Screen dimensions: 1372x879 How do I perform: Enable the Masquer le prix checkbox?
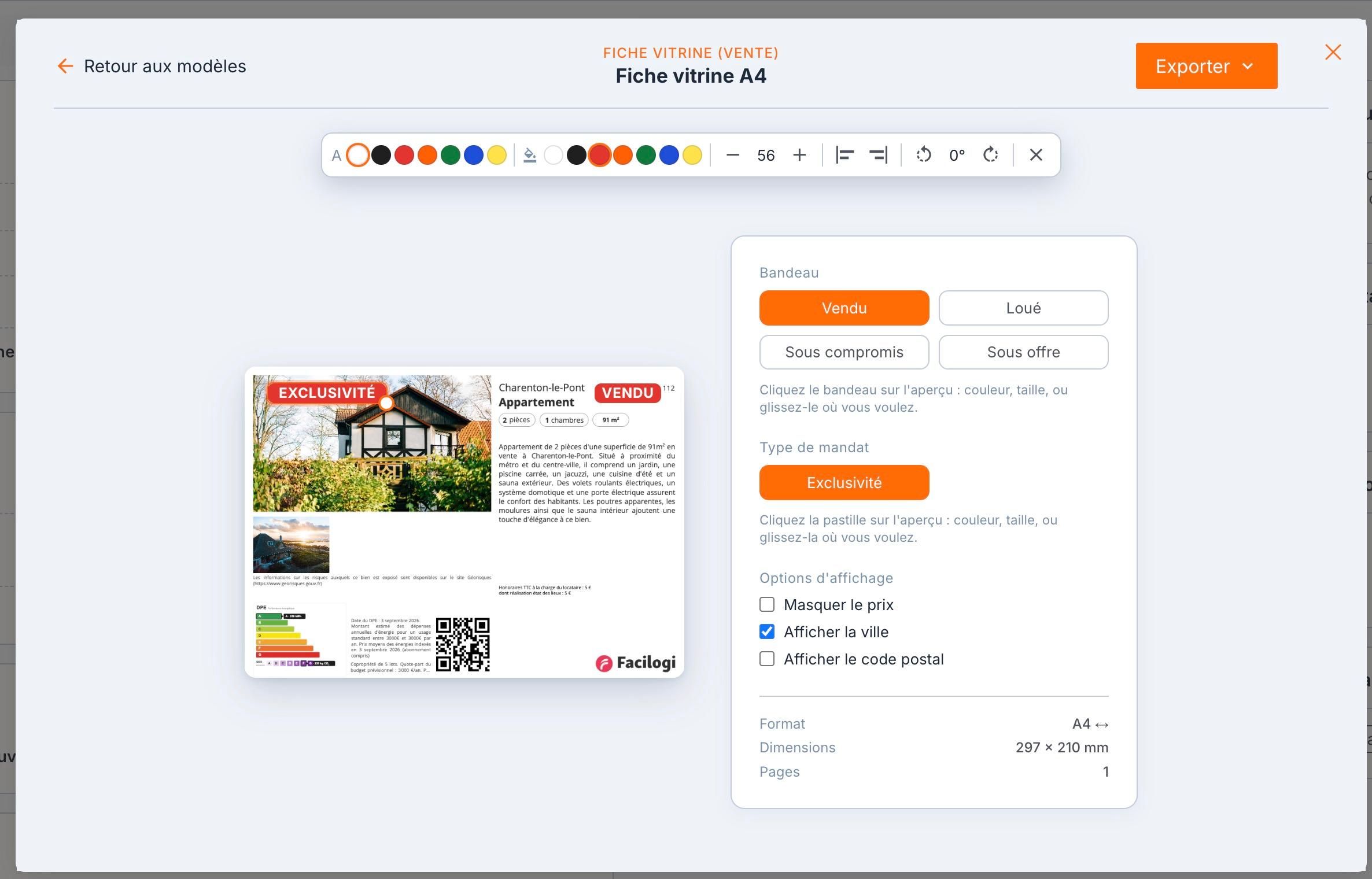tap(767, 604)
